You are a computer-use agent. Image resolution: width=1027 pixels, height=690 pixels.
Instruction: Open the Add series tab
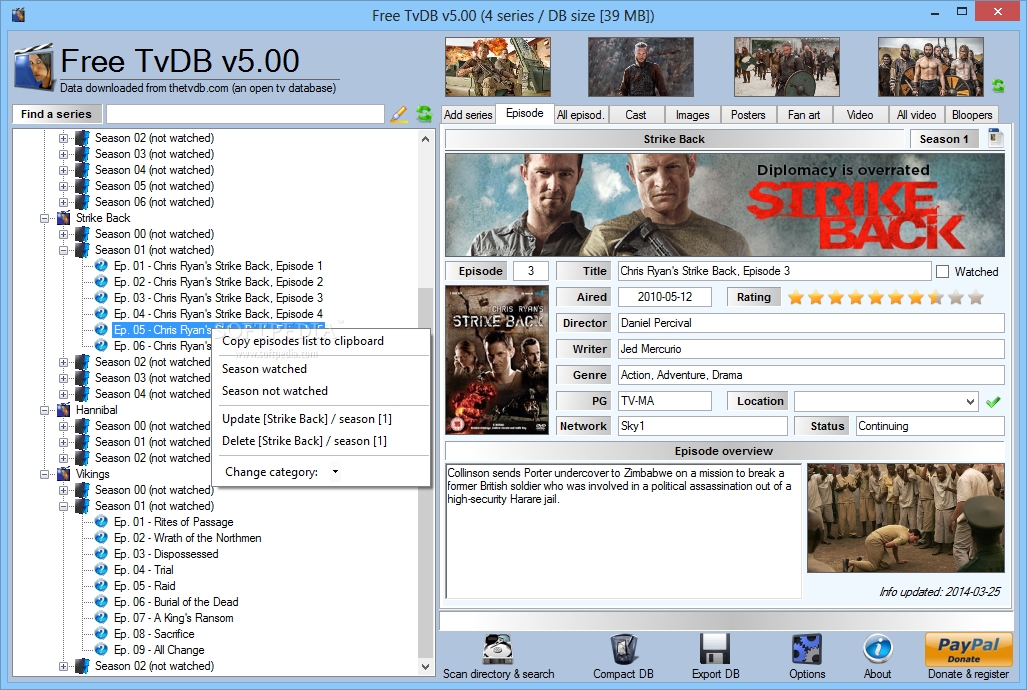coord(468,115)
